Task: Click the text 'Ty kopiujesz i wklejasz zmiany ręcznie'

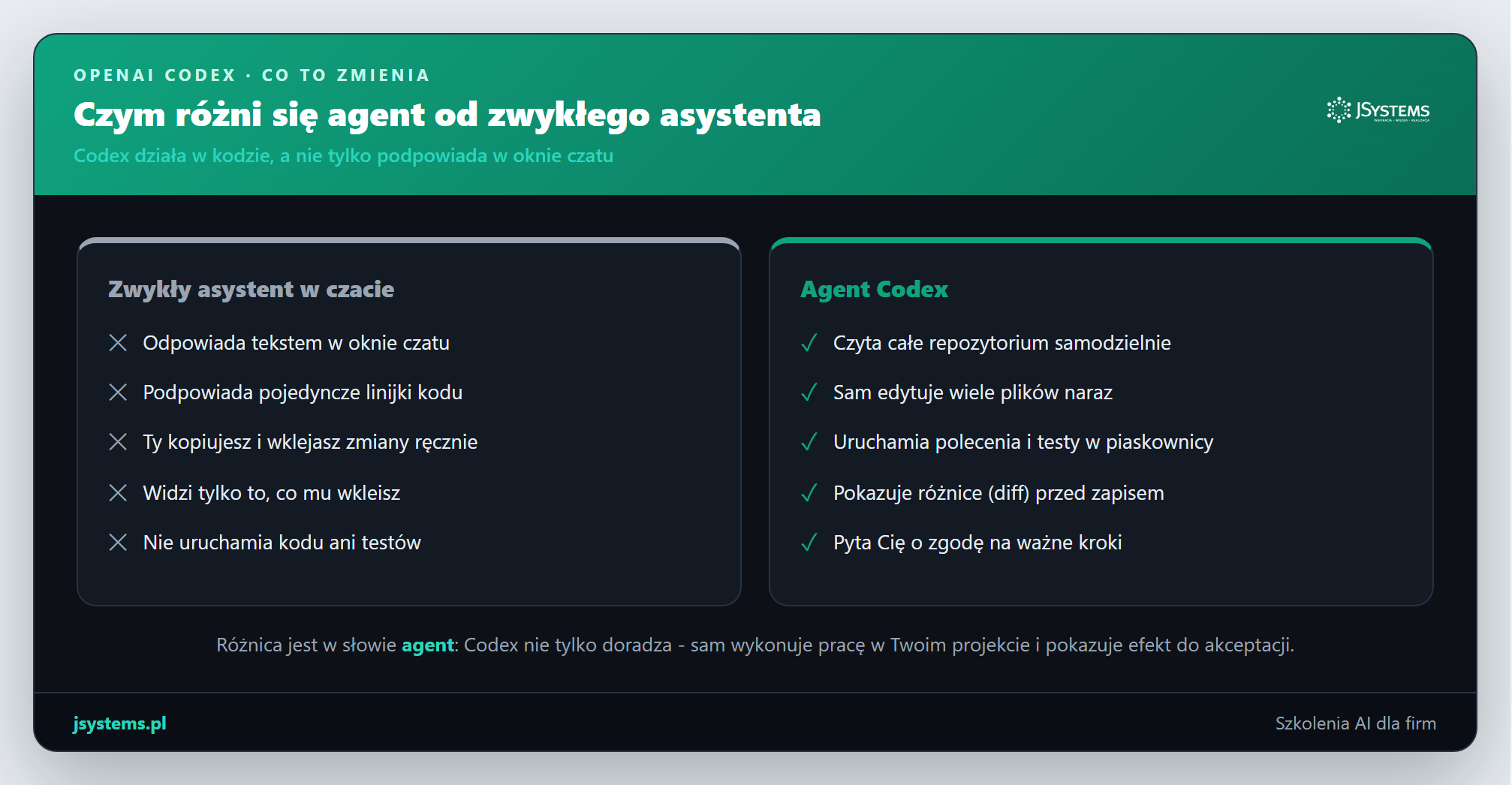Action: (x=310, y=442)
